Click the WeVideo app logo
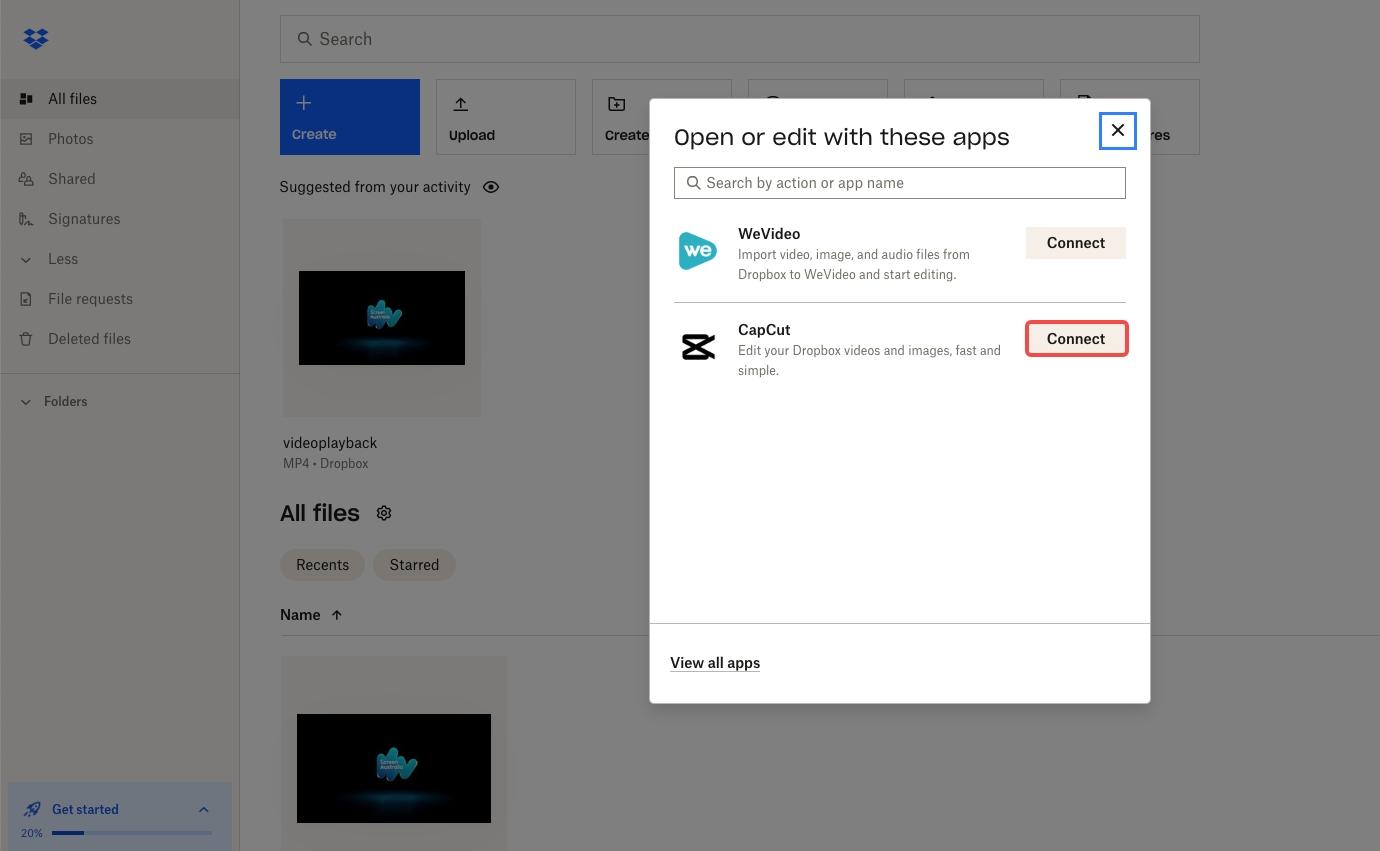This screenshot has height=851, width=1380. (x=698, y=251)
